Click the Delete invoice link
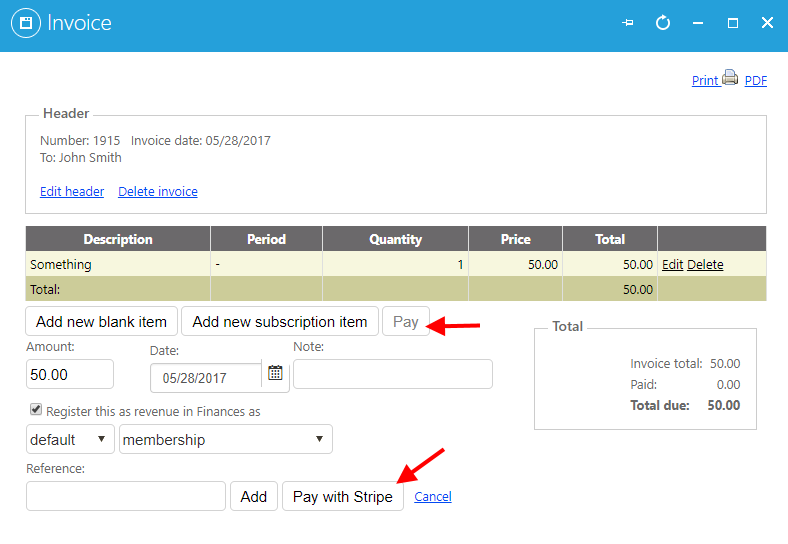788x544 pixels. click(x=158, y=192)
